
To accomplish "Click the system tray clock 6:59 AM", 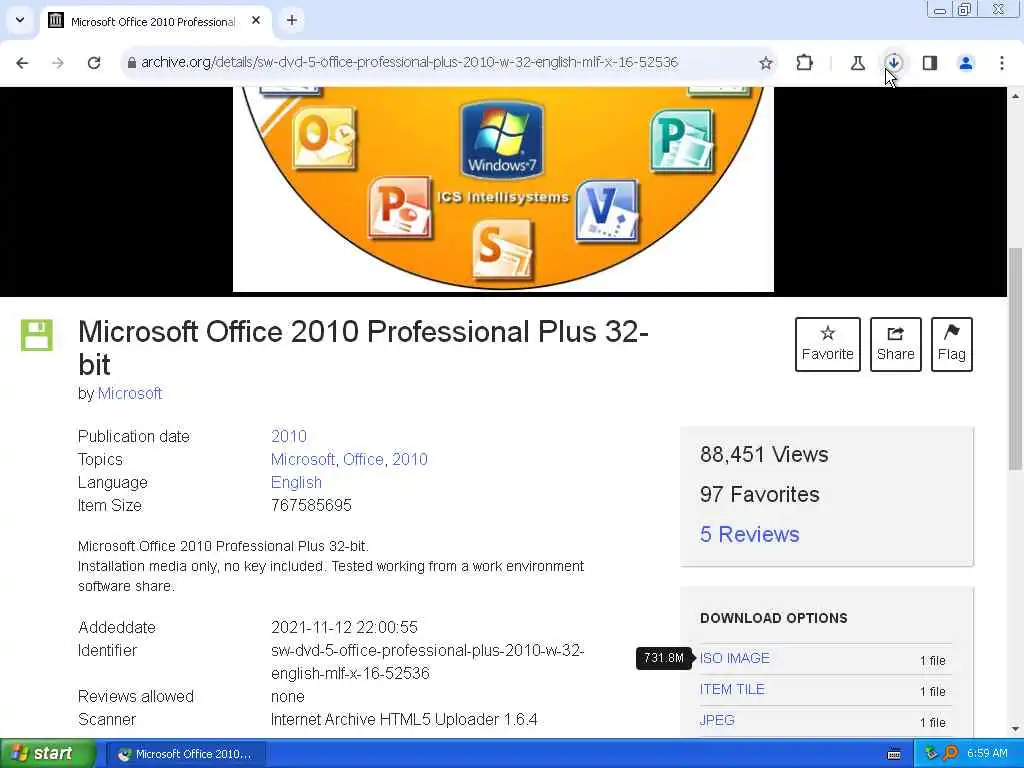I will (x=987, y=753).
